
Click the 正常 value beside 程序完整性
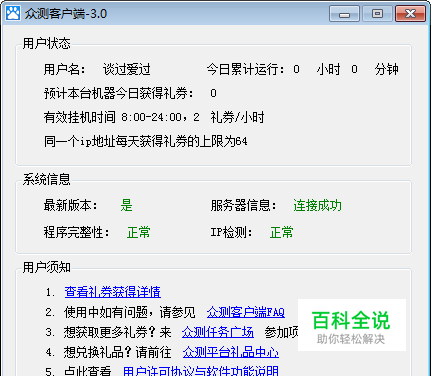(x=139, y=232)
